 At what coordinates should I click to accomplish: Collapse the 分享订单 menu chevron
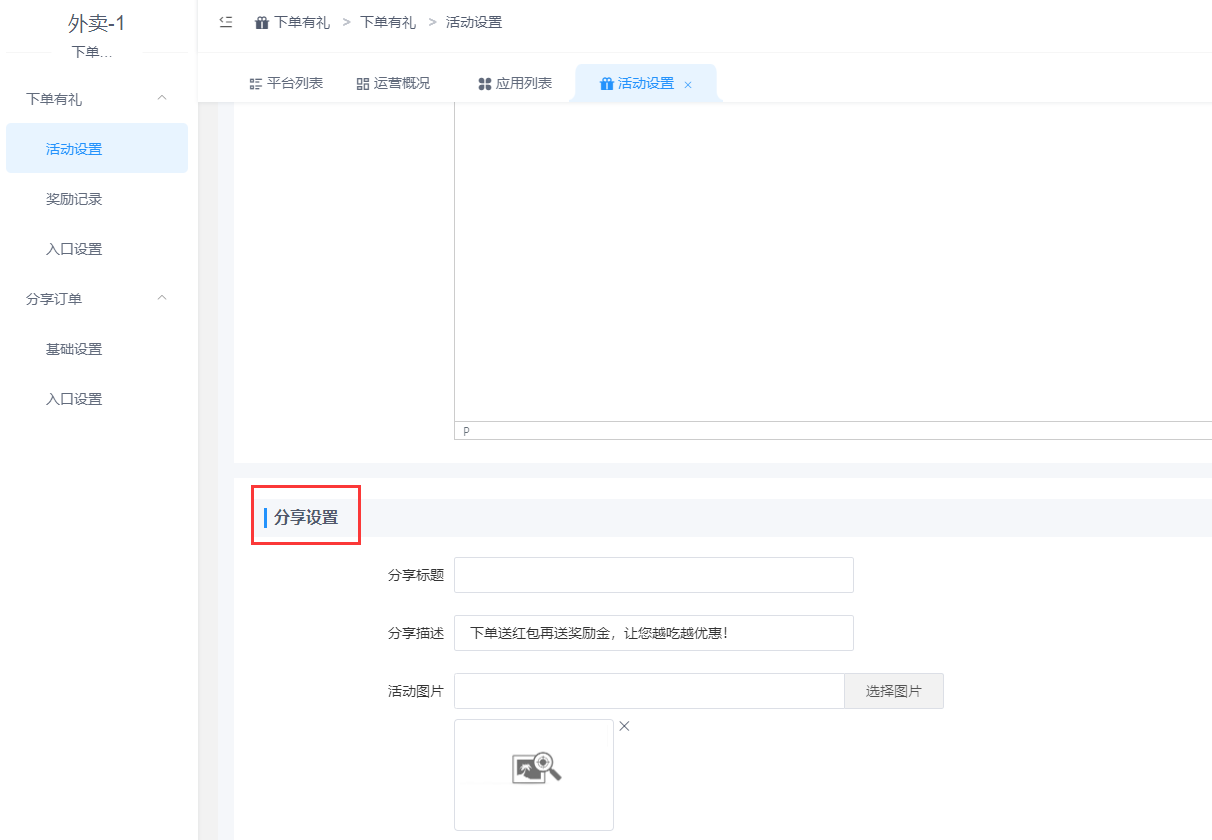[x=162, y=298]
